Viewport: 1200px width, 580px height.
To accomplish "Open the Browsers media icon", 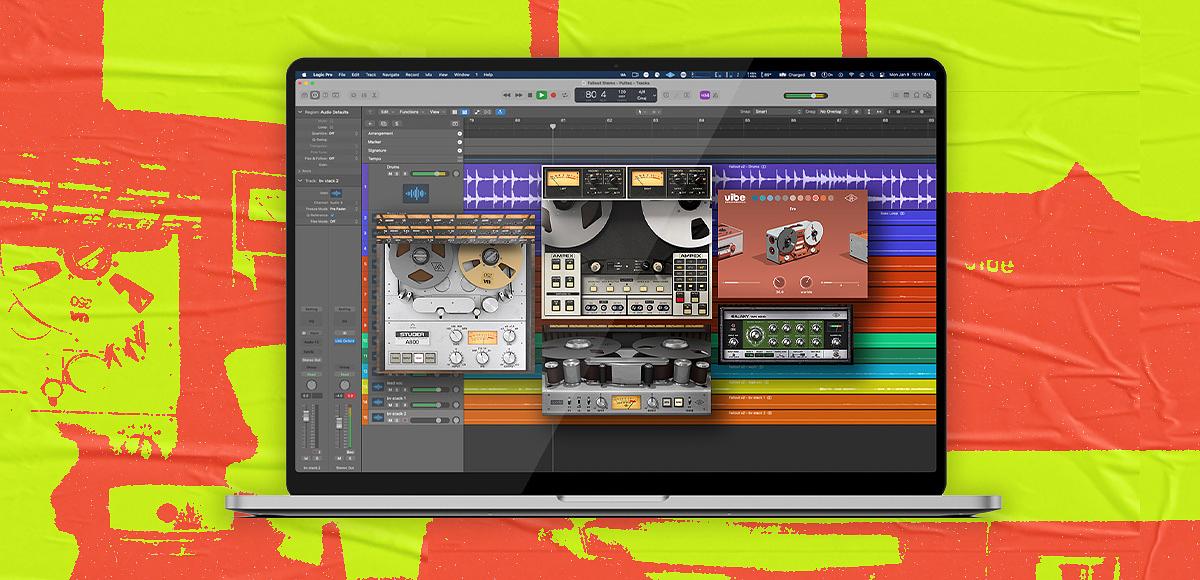I will (927, 95).
